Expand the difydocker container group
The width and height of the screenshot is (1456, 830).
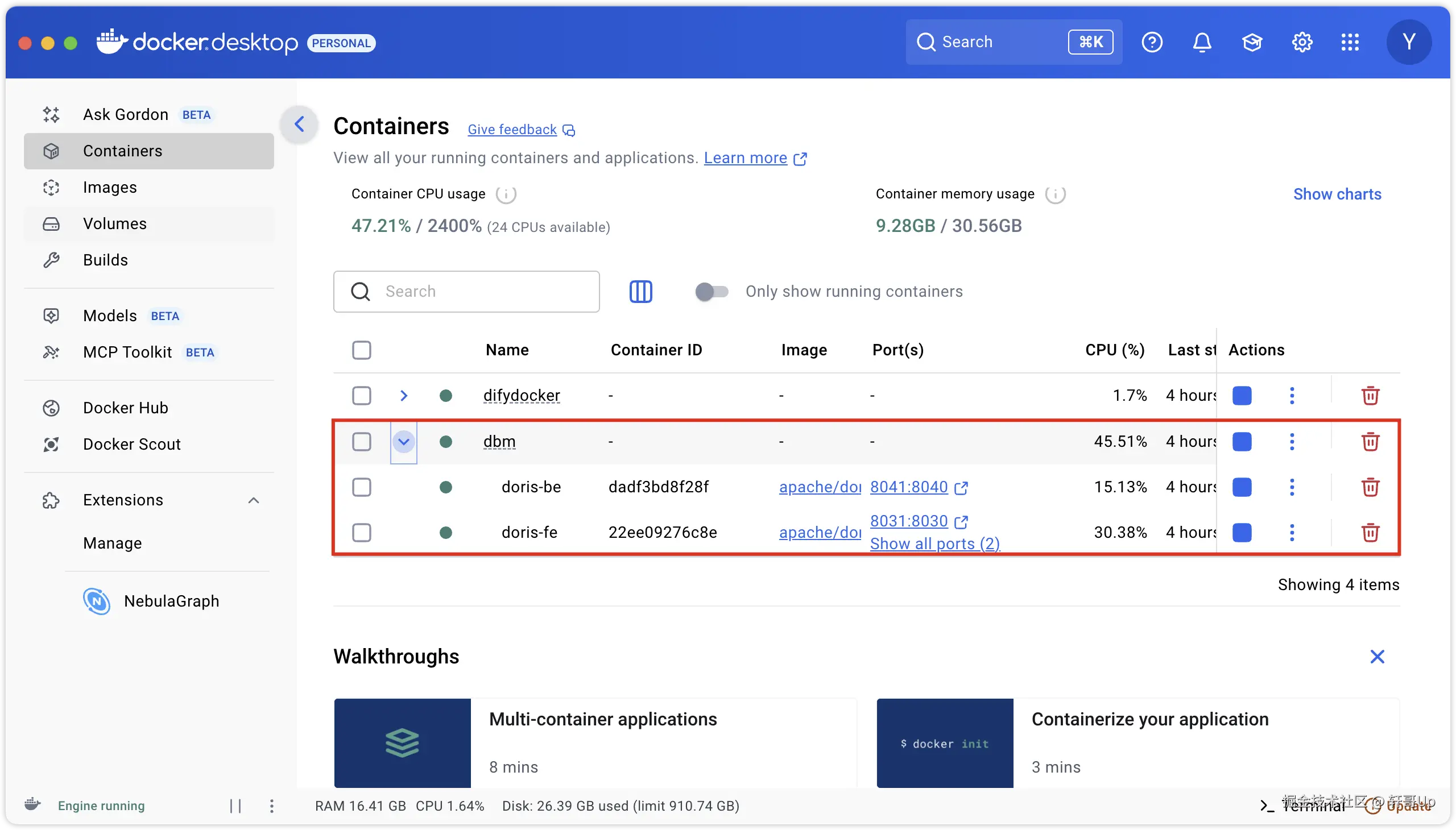[404, 396]
